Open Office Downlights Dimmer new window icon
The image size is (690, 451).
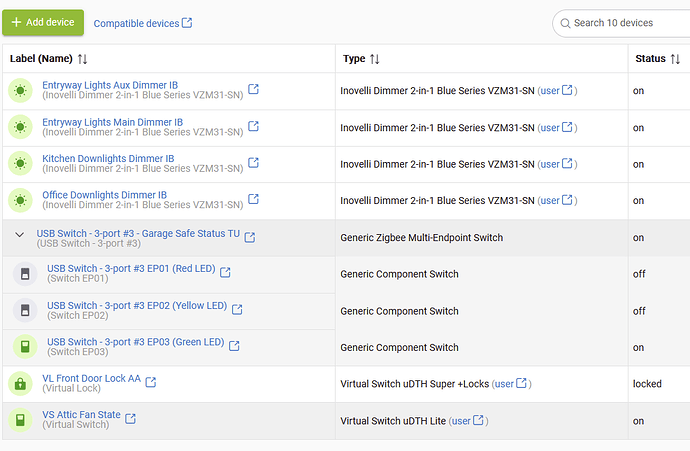pos(253,199)
